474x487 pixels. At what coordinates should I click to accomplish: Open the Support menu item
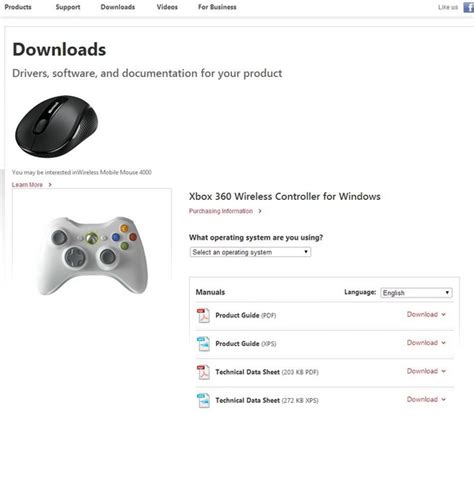(x=68, y=7)
